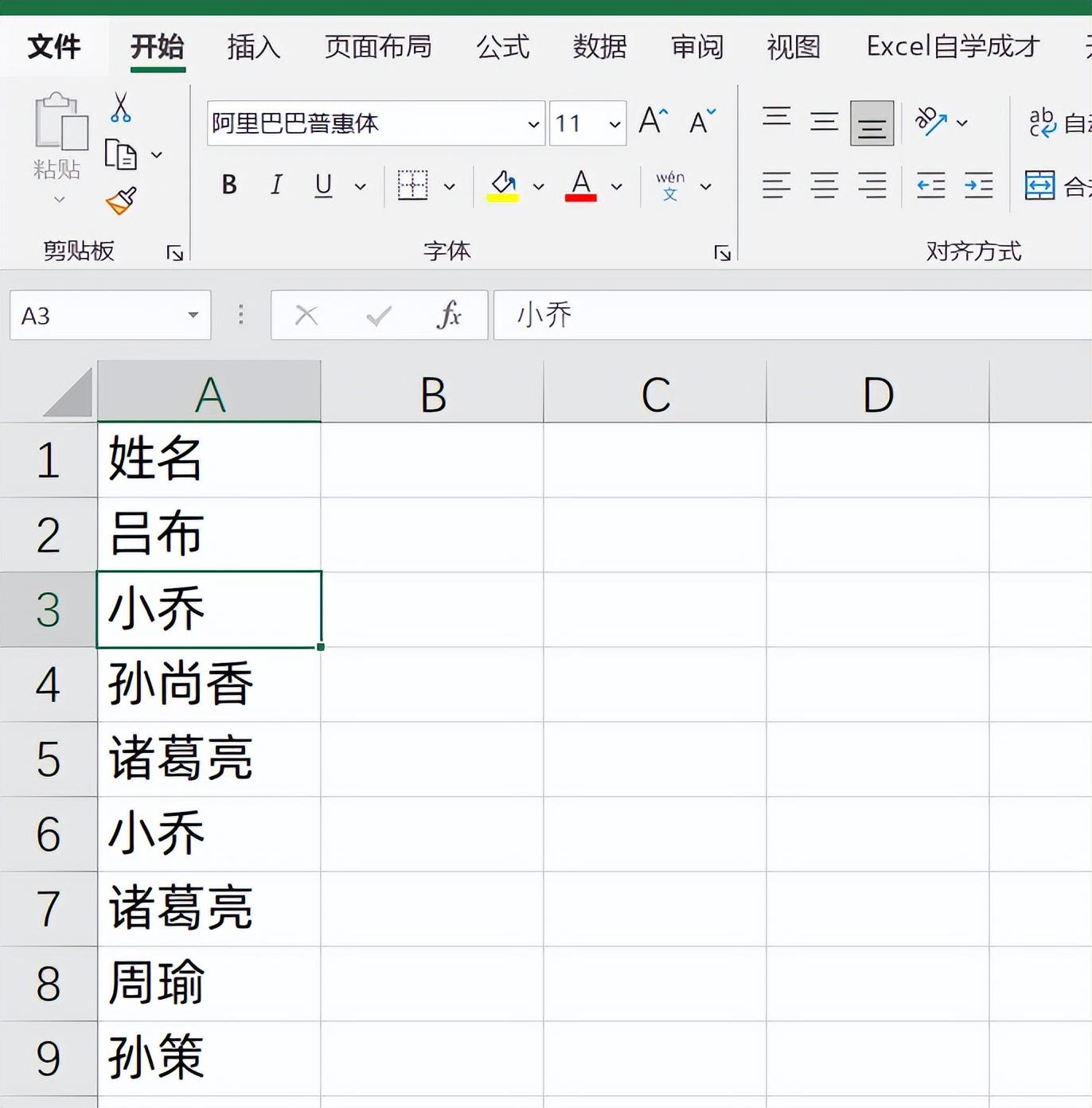The width and height of the screenshot is (1092, 1108).
Task: Click the Name Box showing A3
Action: (x=110, y=315)
